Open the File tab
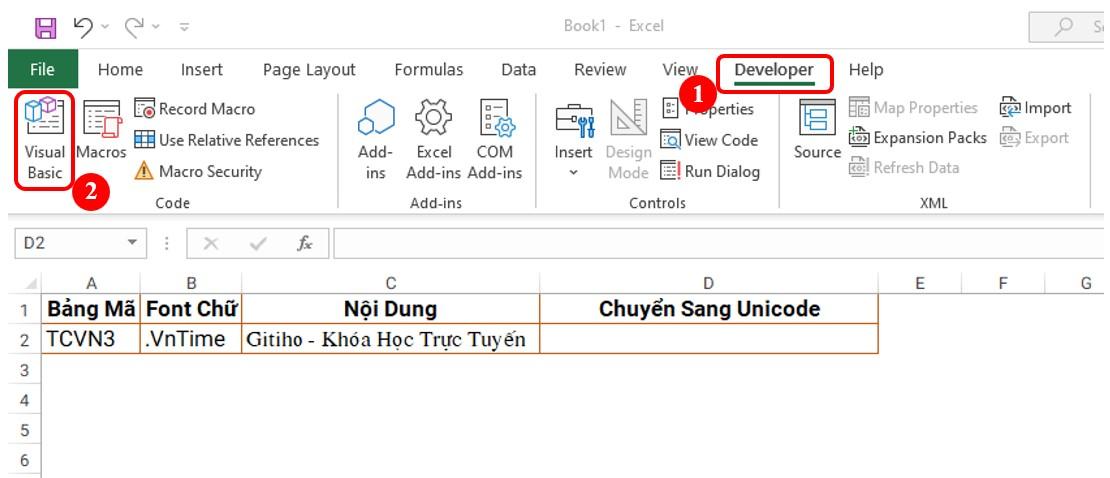The image size is (1110, 478). (42, 69)
